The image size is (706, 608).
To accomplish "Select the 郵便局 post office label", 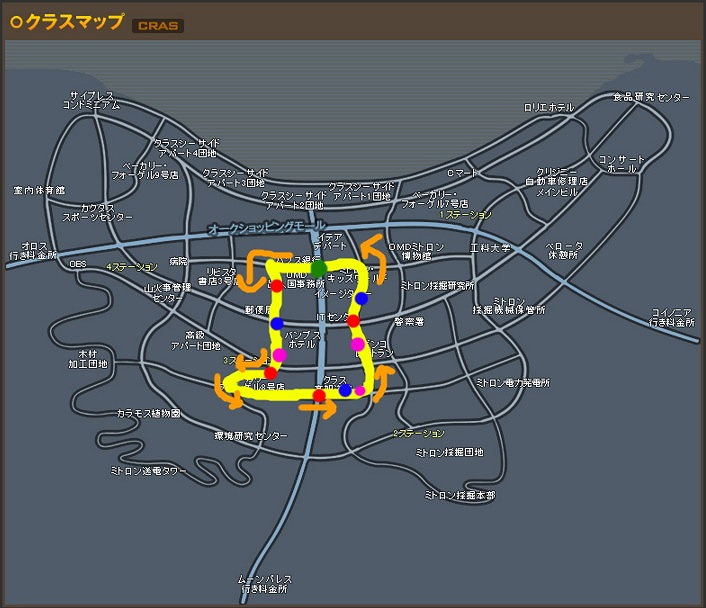I will tap(258, 310).
